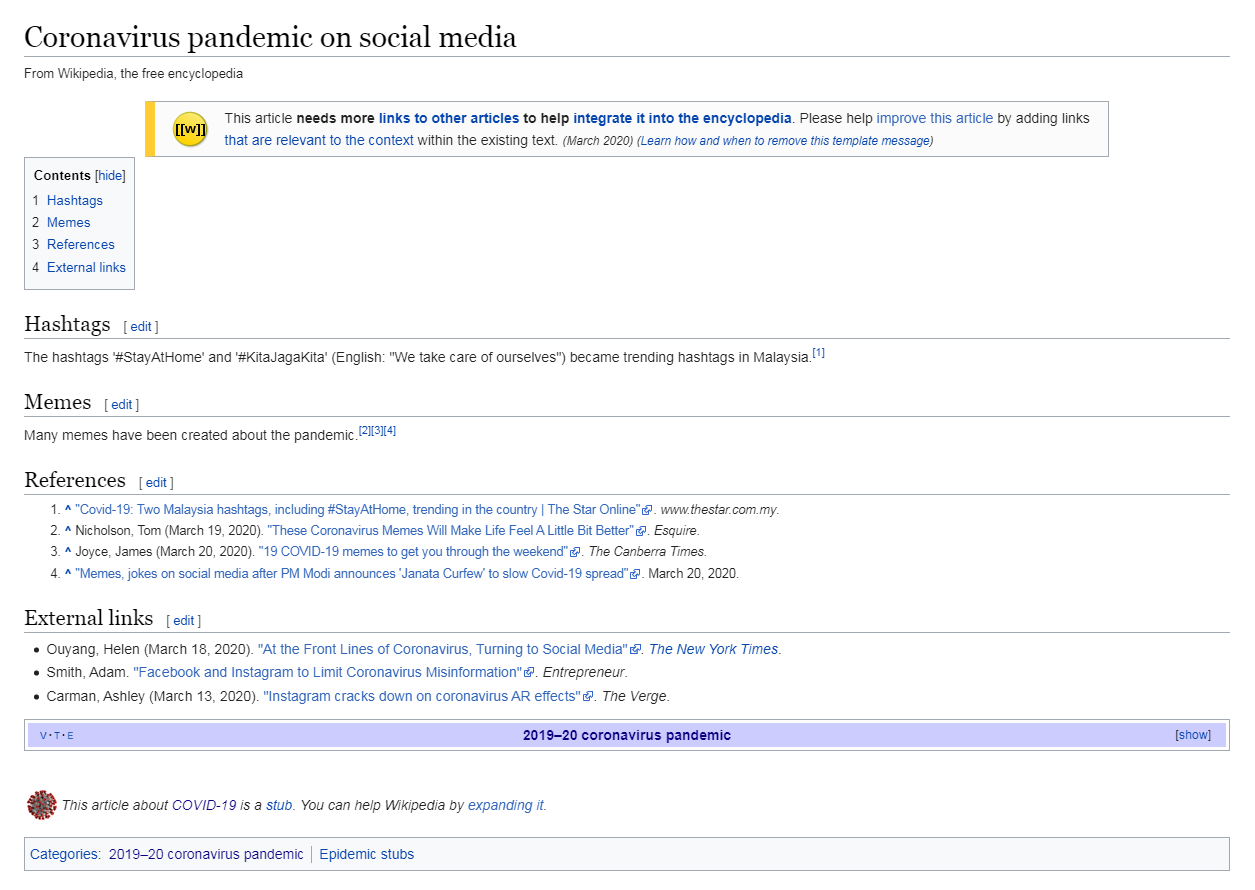Open 'links to other articles' link
Viewport: 1255px width, 890px height.
449,118
